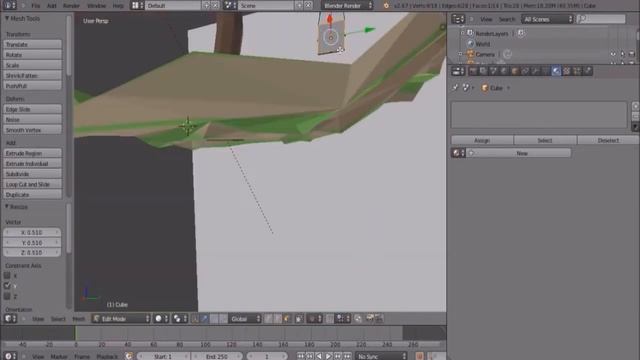This screenshot has width=640, height=360.
Task: Click the Rotate button
Action: click(33, 55)
